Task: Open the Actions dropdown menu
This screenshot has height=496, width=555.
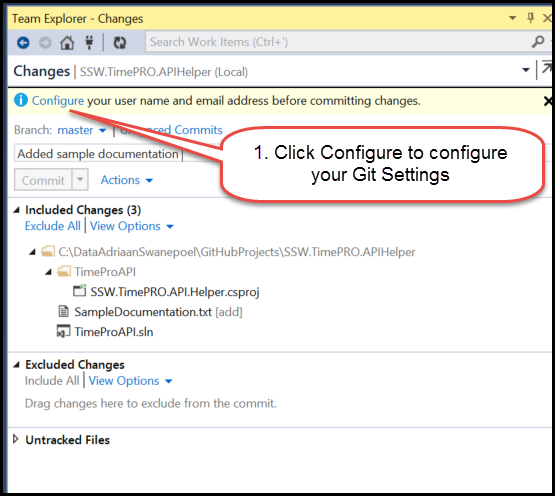Action: pyautogui.click(x=127, y=180)
